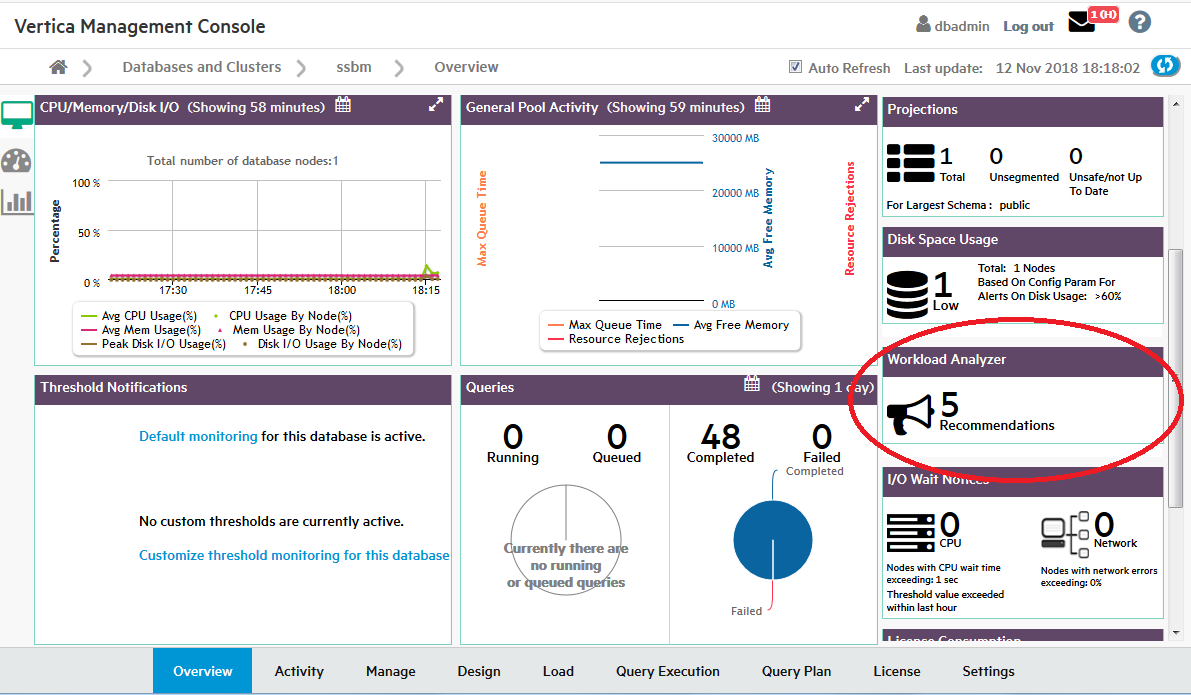Toggle Mem Usage By Node(%) legend entry
Image resolution: width=1191 pixels, height=695 pixels.
[288, 330]
